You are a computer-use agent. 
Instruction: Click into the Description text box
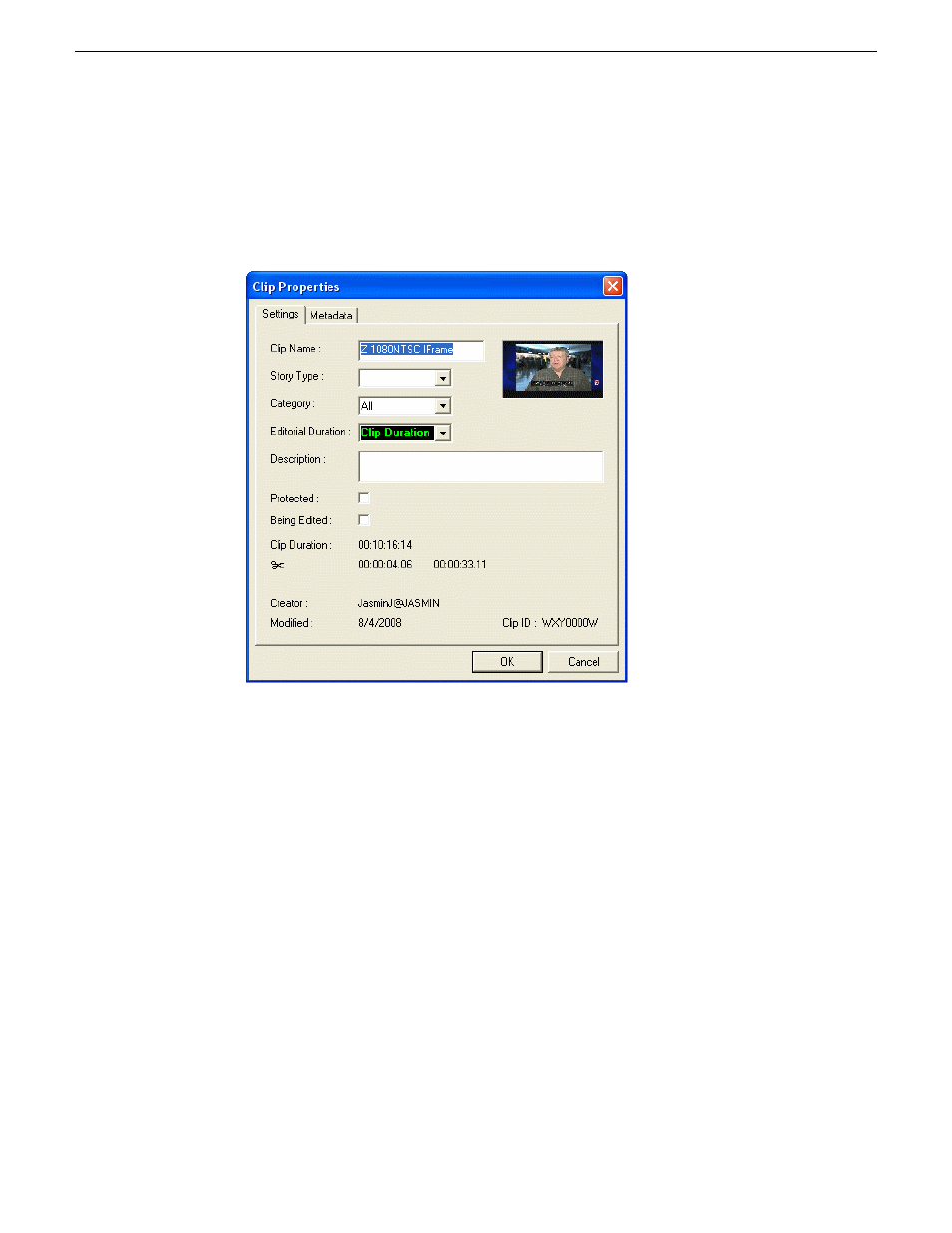[x=481, y=466]
